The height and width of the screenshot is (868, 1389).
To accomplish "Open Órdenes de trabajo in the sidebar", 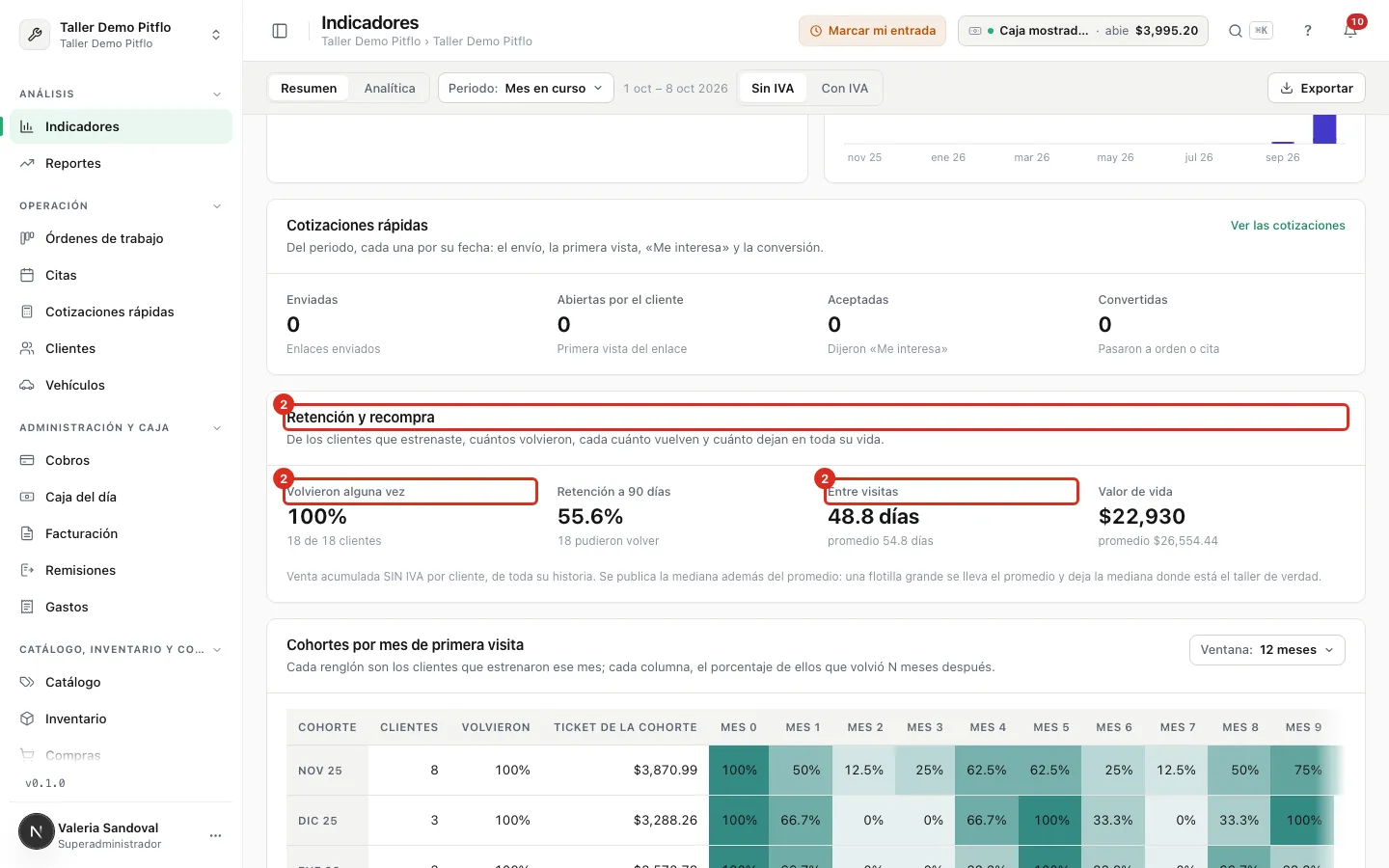I will point(121,238).
